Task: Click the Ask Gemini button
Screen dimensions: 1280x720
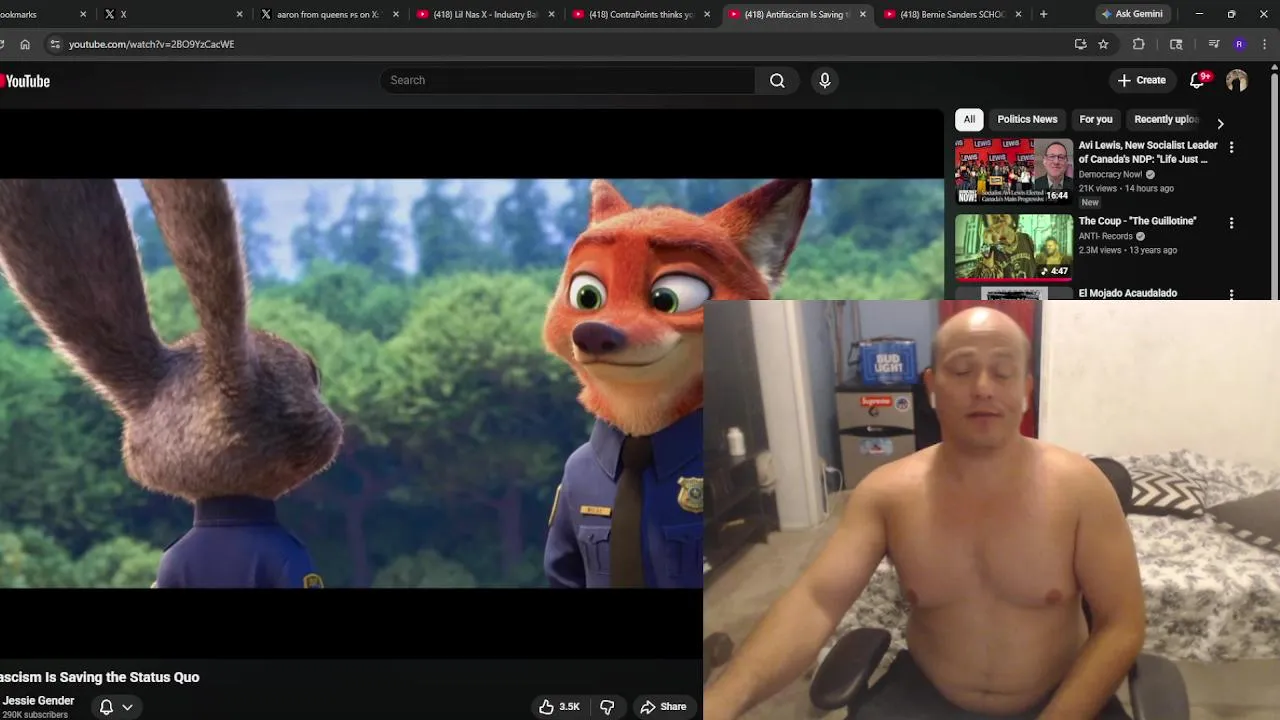Action: [1131, 14]
